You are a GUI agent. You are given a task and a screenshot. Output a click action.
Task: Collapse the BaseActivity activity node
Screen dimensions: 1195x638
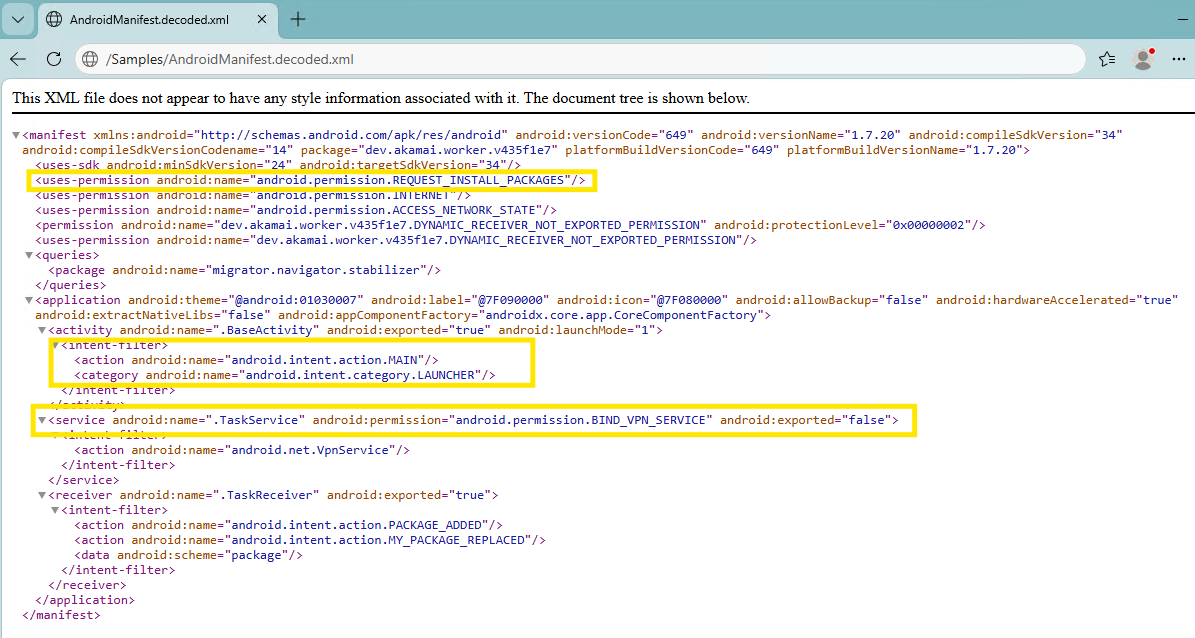tap(42, 330)
